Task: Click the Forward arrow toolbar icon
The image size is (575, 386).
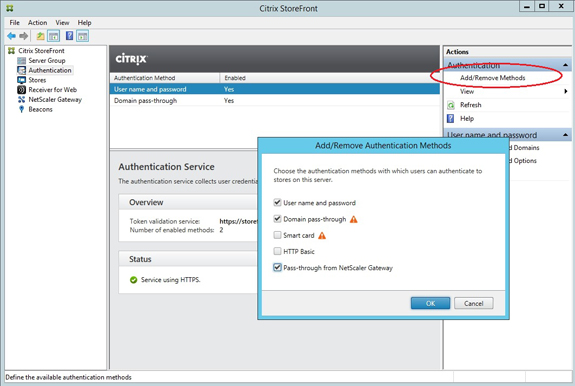Action: coord(24,36)
